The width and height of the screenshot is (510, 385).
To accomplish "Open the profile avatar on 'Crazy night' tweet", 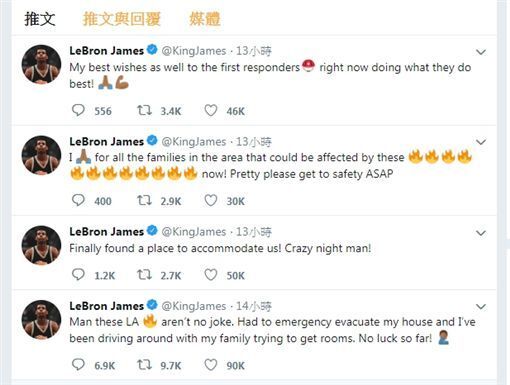I will click(x=41, y=245).
